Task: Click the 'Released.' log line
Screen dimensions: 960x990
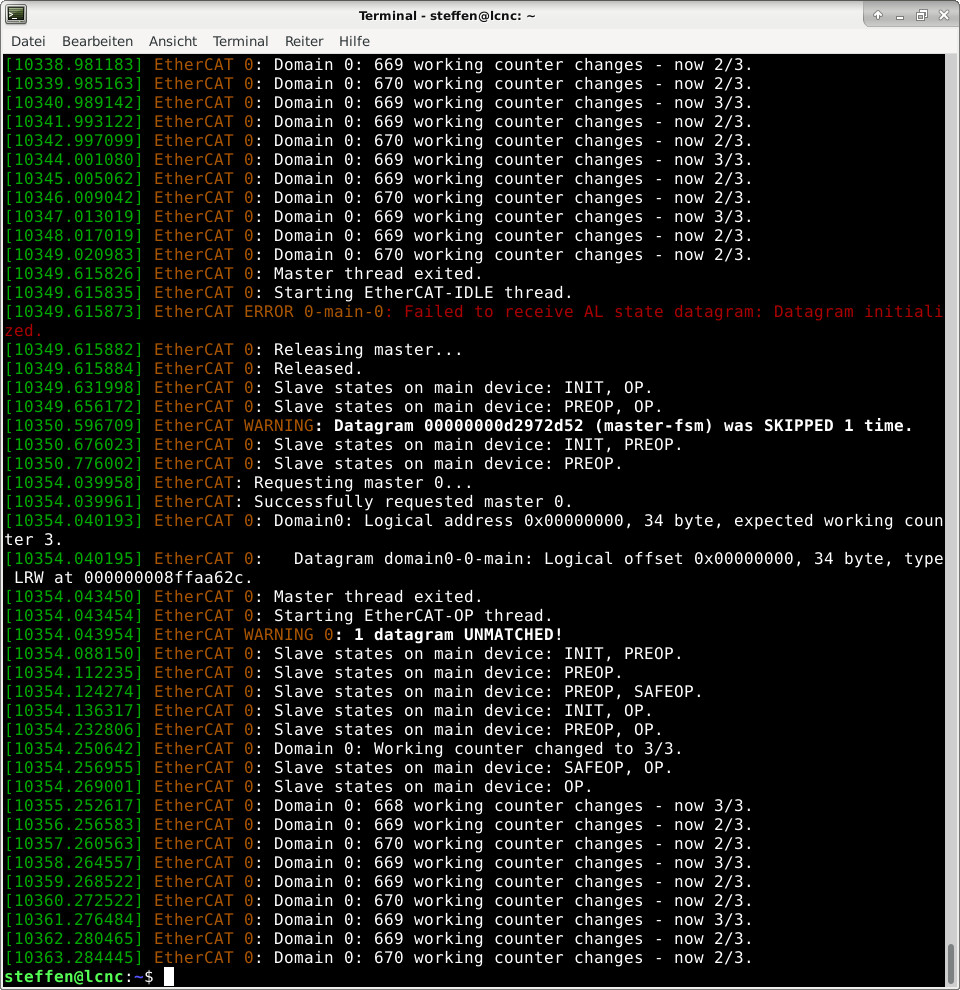Action: [184, 369]
